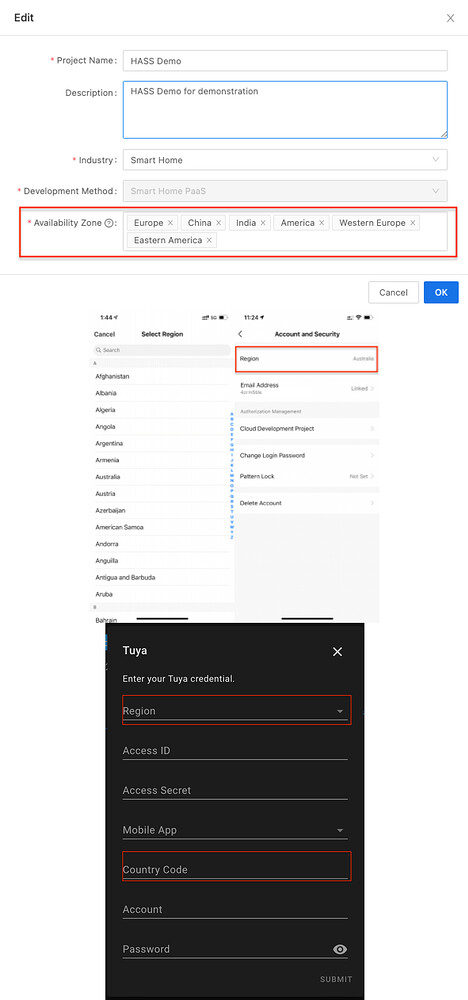Image resolution: width=468 pixels, height=1000 pixels.
Task: Select Armenia in region list
Action: (x=161, y=460)
